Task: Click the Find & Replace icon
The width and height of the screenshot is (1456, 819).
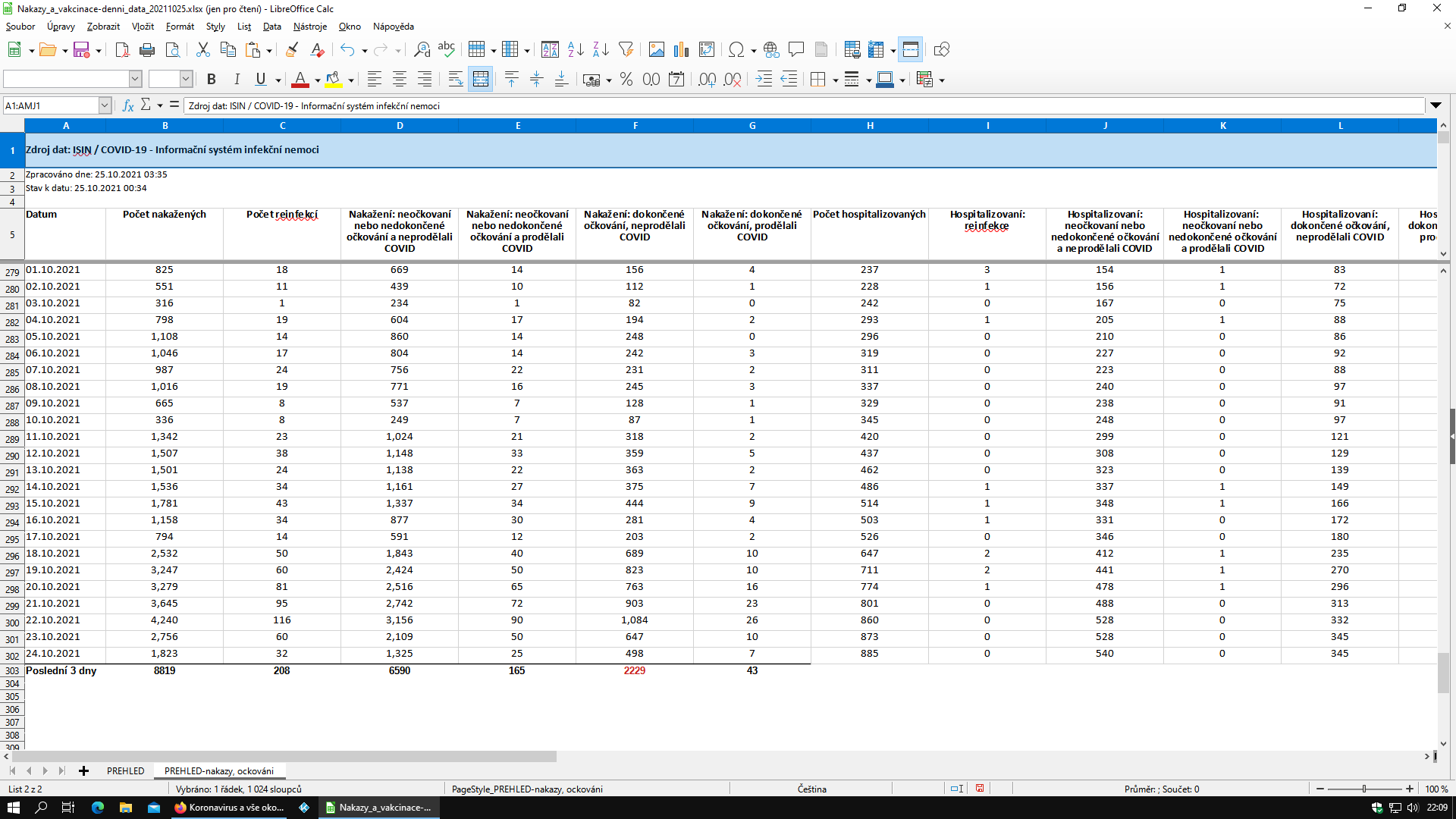Action: [x=422, y=50]
